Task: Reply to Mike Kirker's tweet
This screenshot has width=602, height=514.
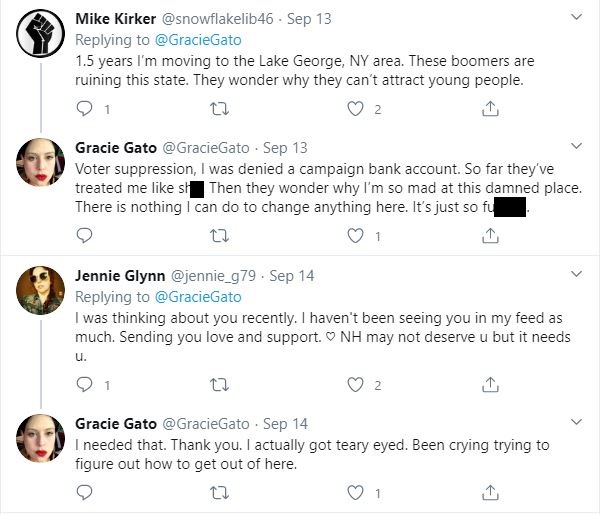Action: pos(84,110)
